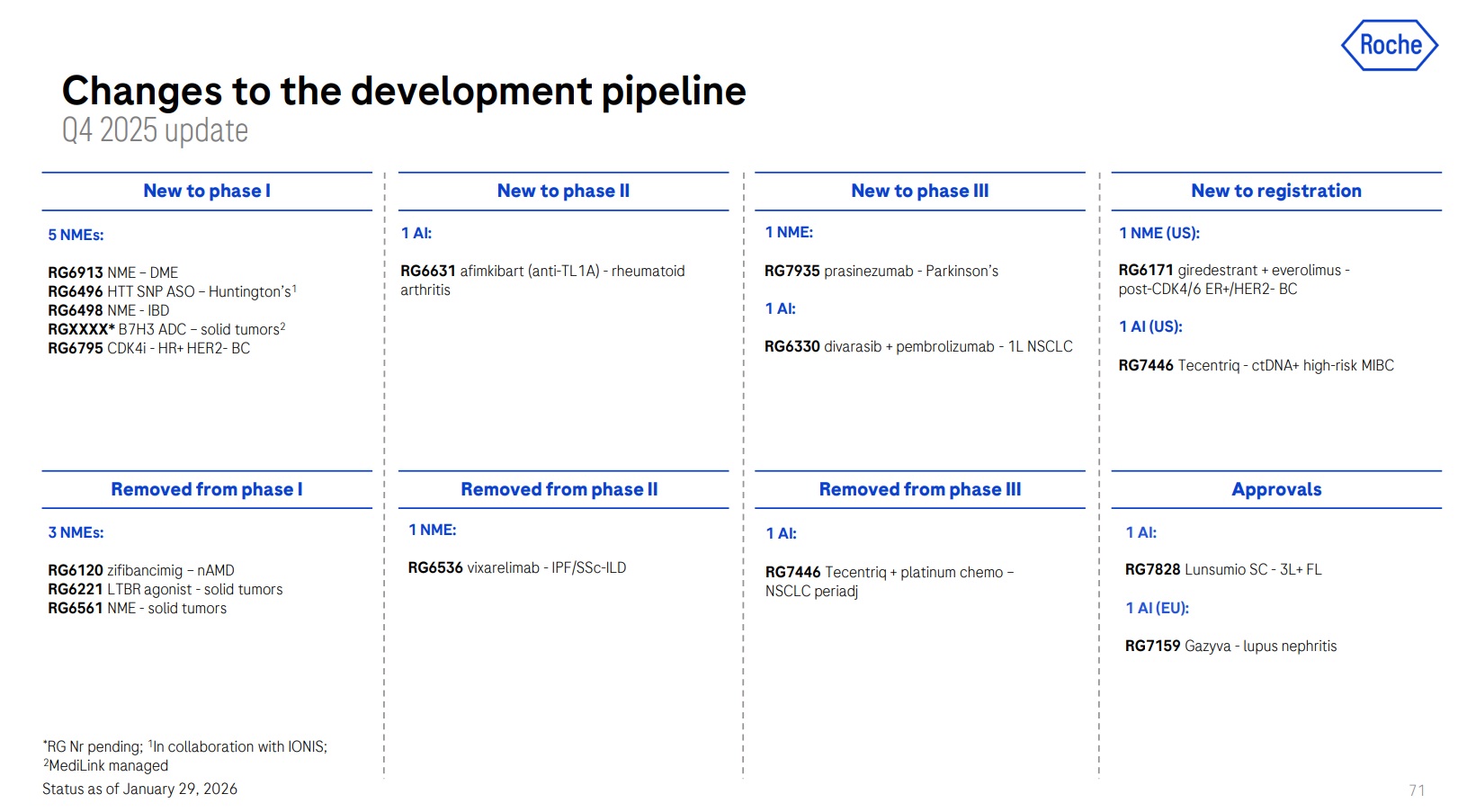Click the RG6536 vixarelimab entry
Image resolution: width=1467 pixels, height=812 pixels.
click(516, 567)
